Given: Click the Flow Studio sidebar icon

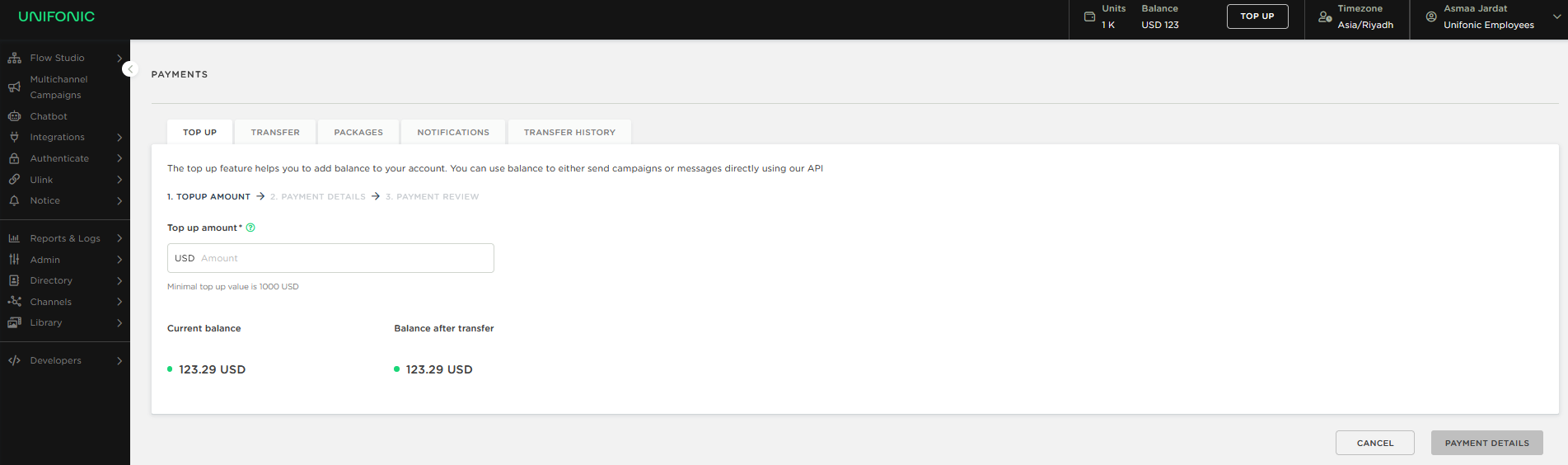Looking at the screenshot, I should [x=14, y=58].
